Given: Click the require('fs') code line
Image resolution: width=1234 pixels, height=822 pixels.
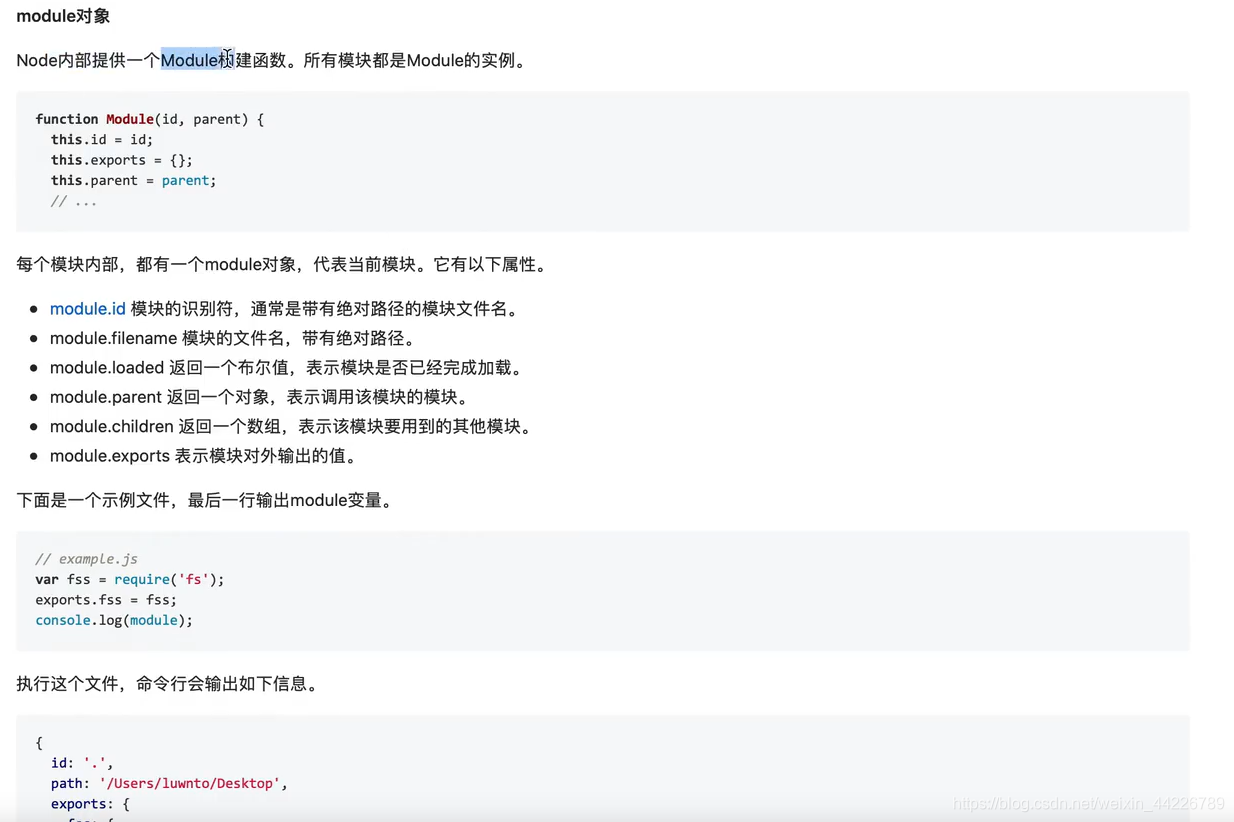Looking at the screenshot, I should coord(130,579).
